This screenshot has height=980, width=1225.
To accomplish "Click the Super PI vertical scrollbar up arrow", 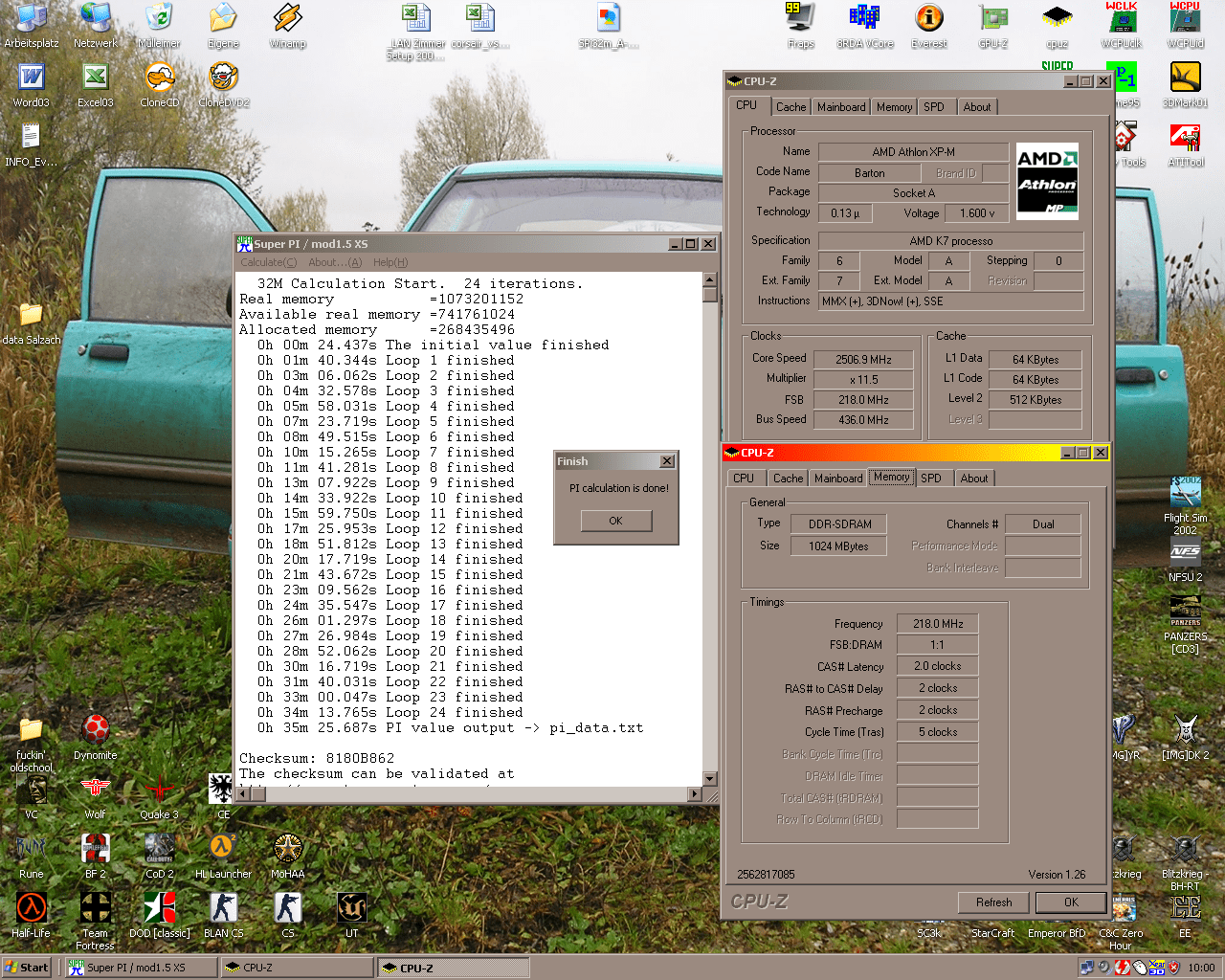I will (x=710, y=279).
